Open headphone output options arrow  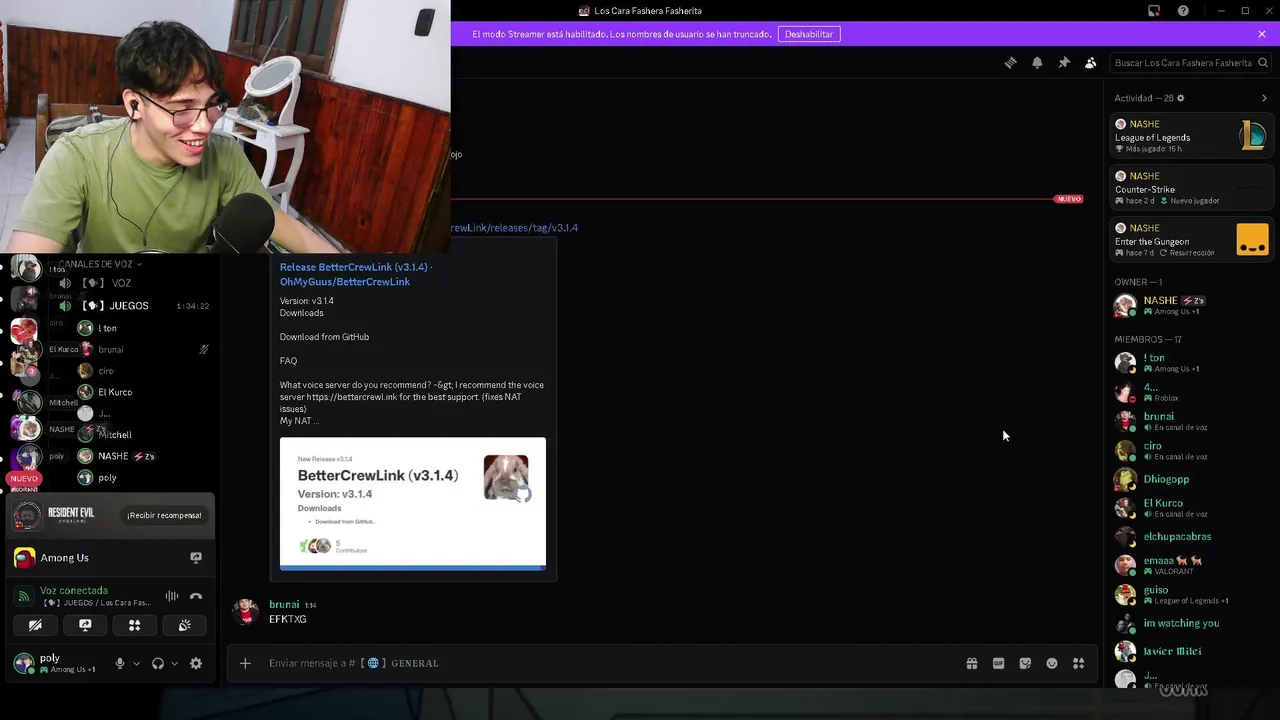point(174,663)
